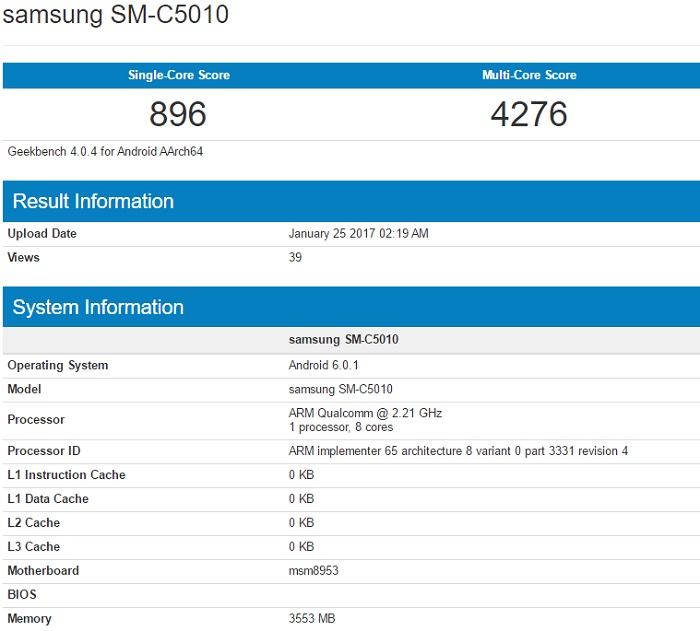The height and width of the screenshot is (631, 700).
Task: Select the 'Views' label
Action: [x=24, y=258]
